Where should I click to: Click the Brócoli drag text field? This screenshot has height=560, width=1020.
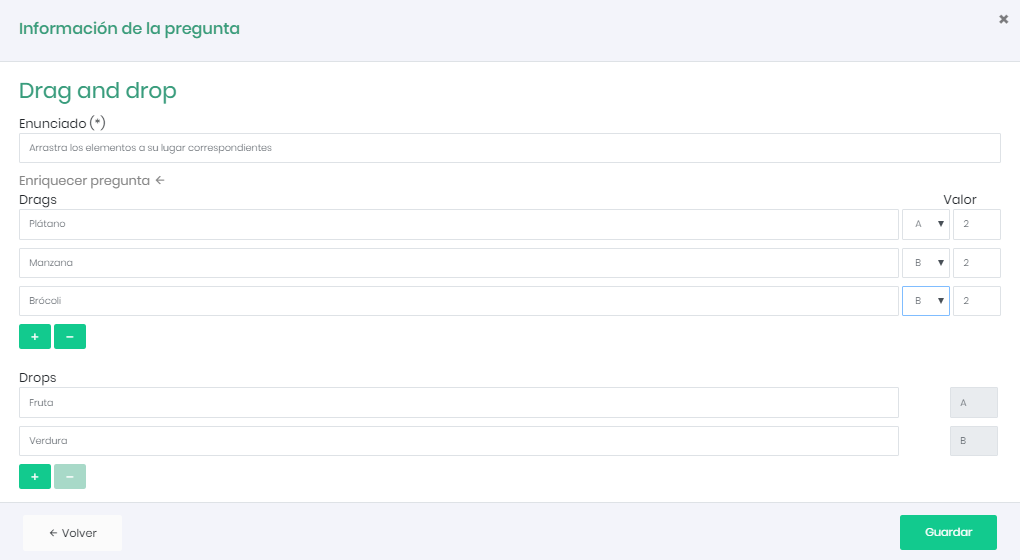click(458, 301)
